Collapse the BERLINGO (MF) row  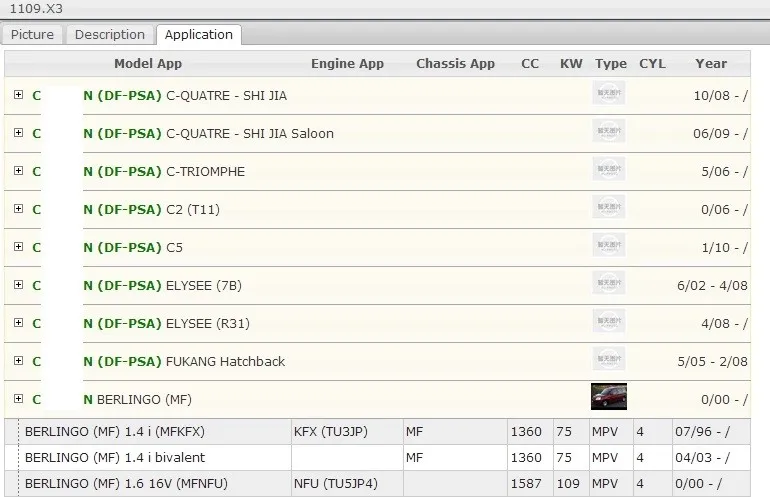pos(19,399)
